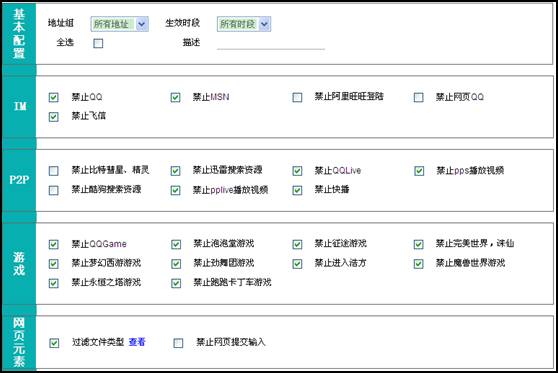Open the 地址组 dropdown showing 所有地址
The image size is (558, 373).
(120, 24)
